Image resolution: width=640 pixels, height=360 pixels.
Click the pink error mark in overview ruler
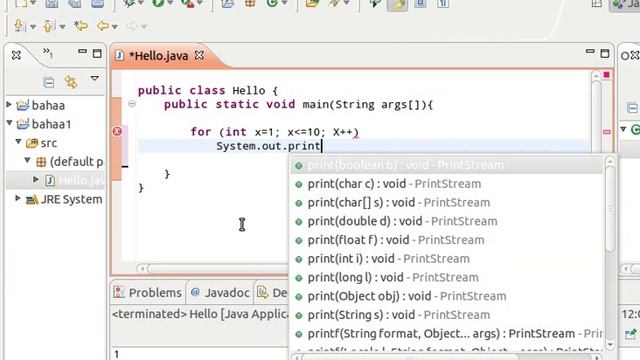(x=607, y=132)
